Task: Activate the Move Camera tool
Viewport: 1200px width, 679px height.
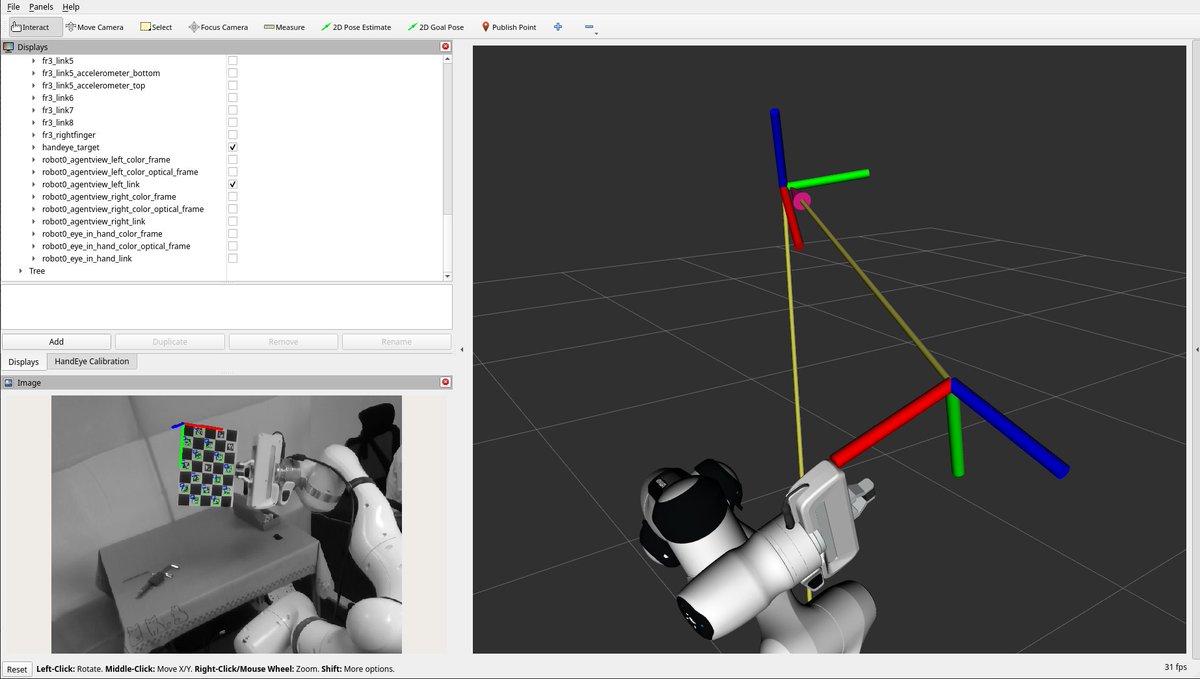Action: 94,27
